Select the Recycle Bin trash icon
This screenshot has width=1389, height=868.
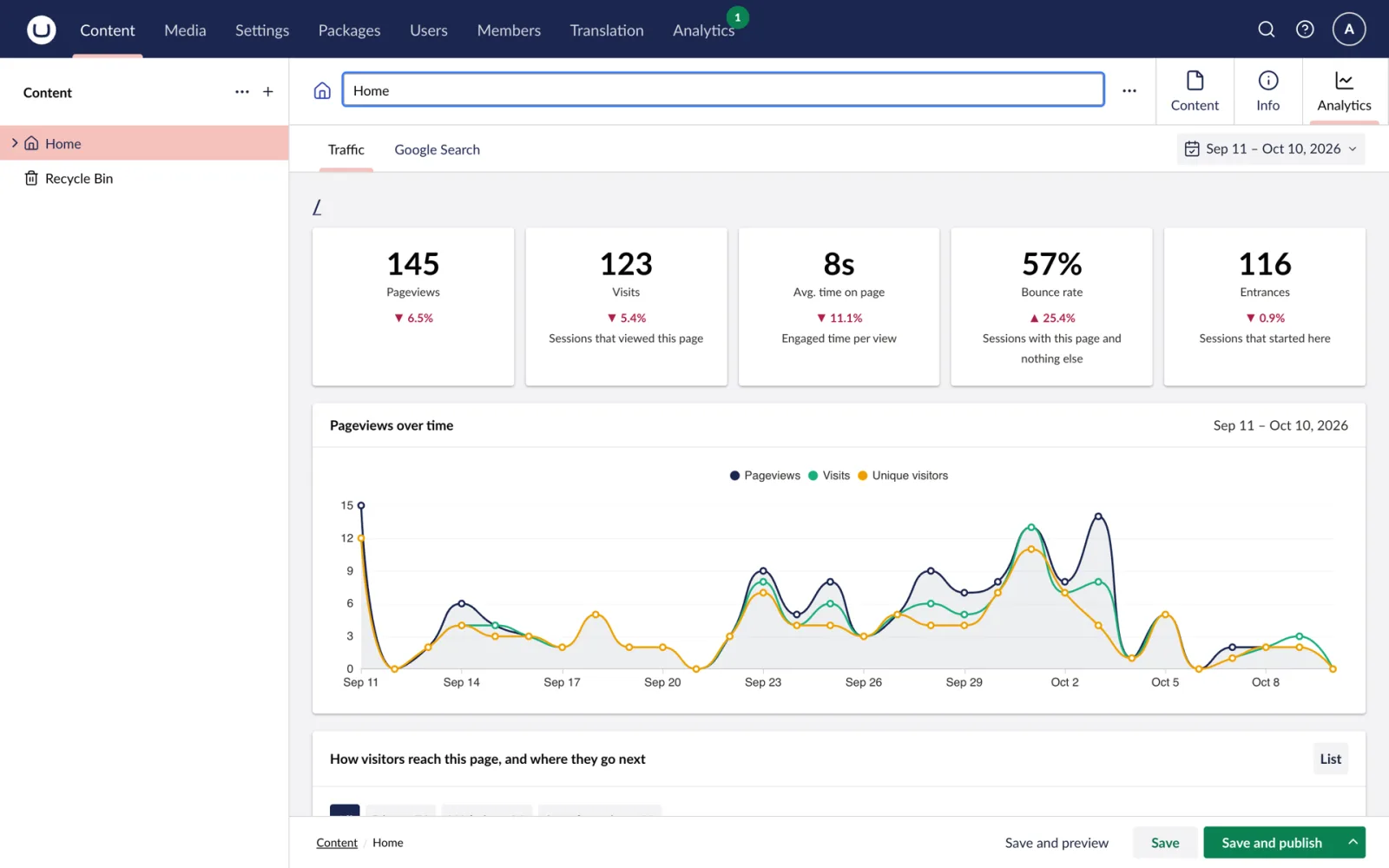[31, 178]
